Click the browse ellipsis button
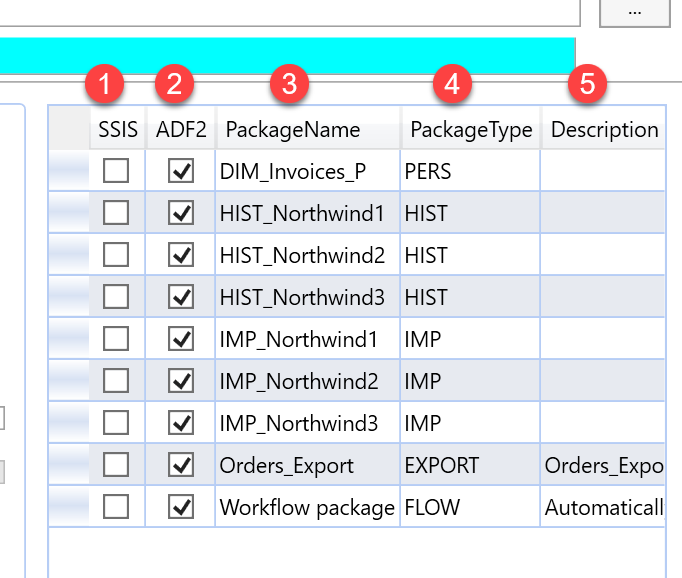 [x=635, y=12]
